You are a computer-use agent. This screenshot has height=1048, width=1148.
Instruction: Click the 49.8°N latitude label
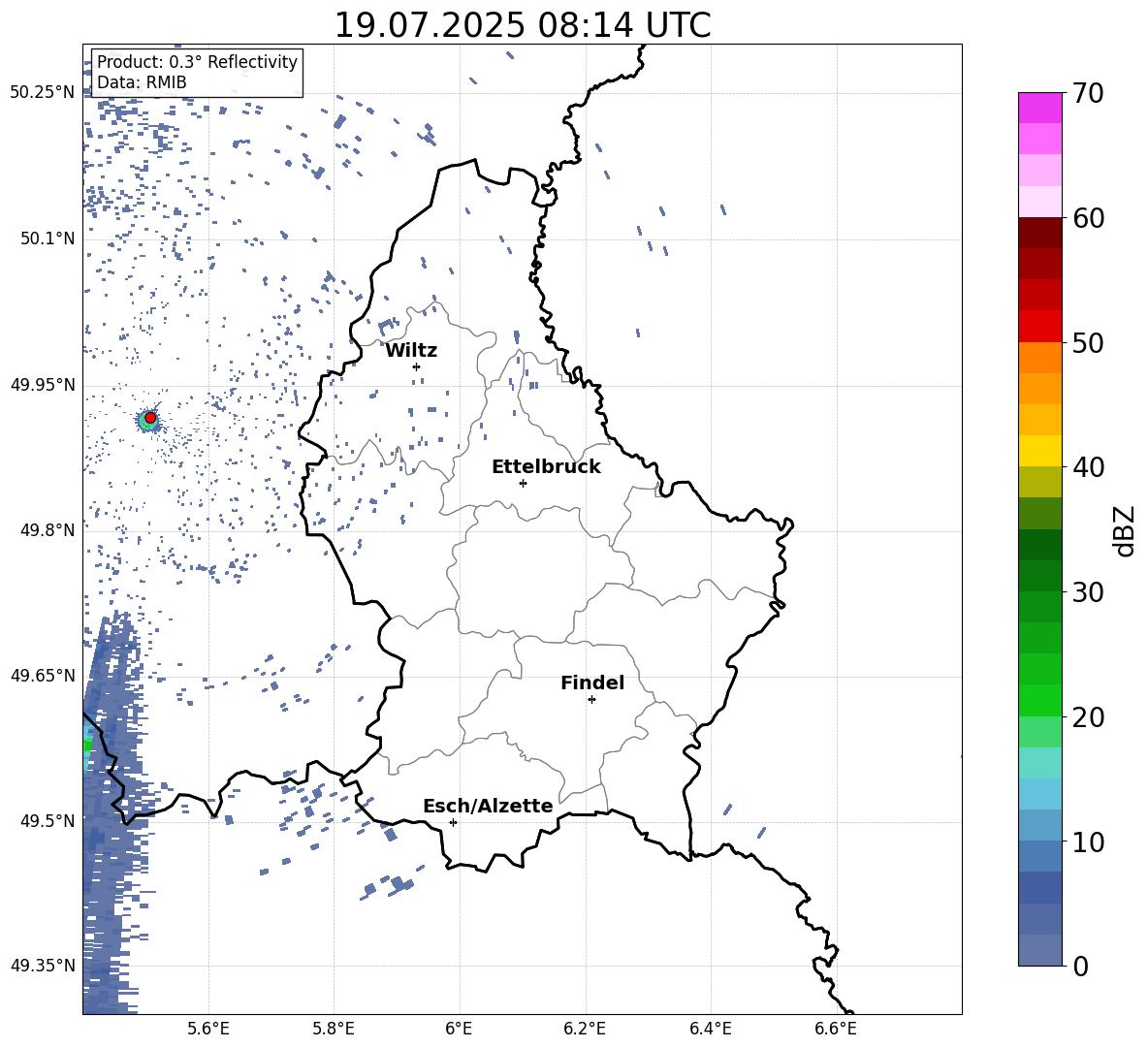pos(48,530)
